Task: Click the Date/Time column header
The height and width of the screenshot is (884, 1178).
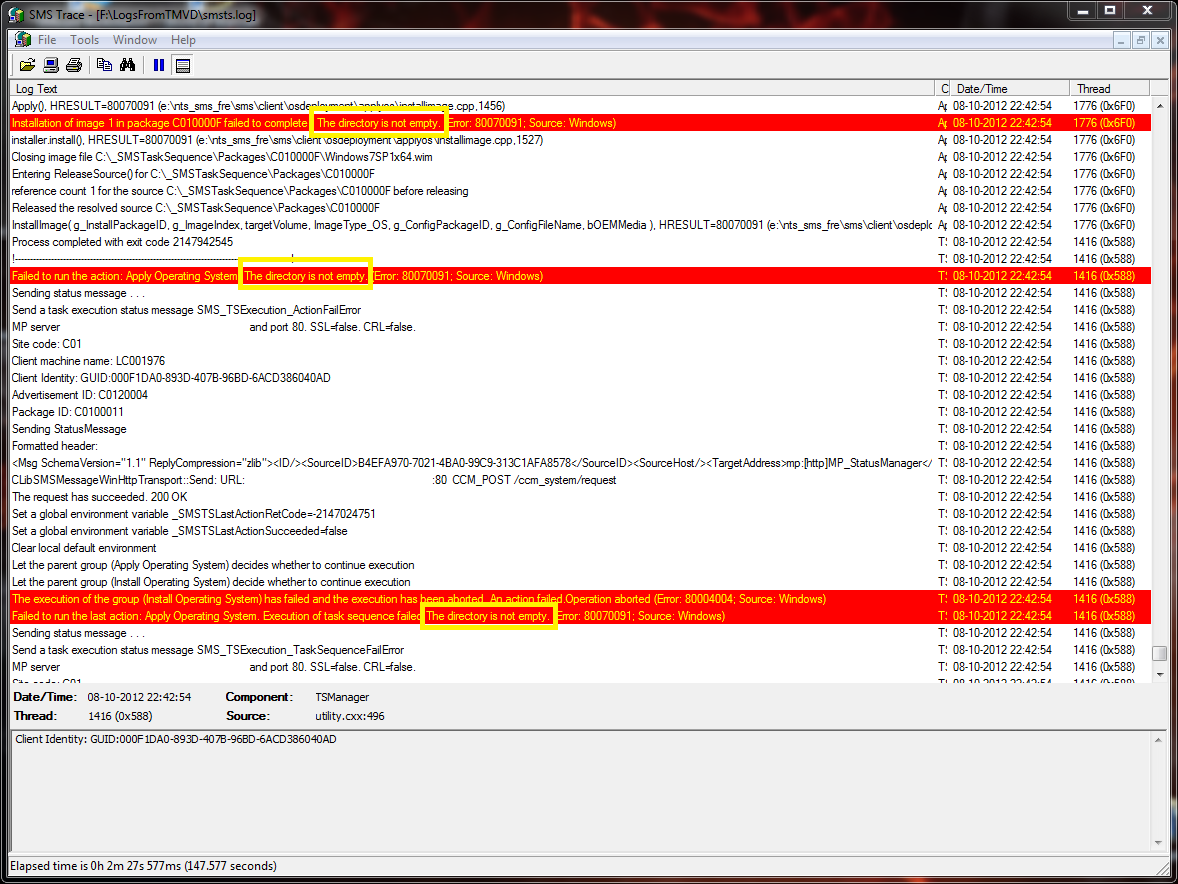Action: (x=1006, y=89)
